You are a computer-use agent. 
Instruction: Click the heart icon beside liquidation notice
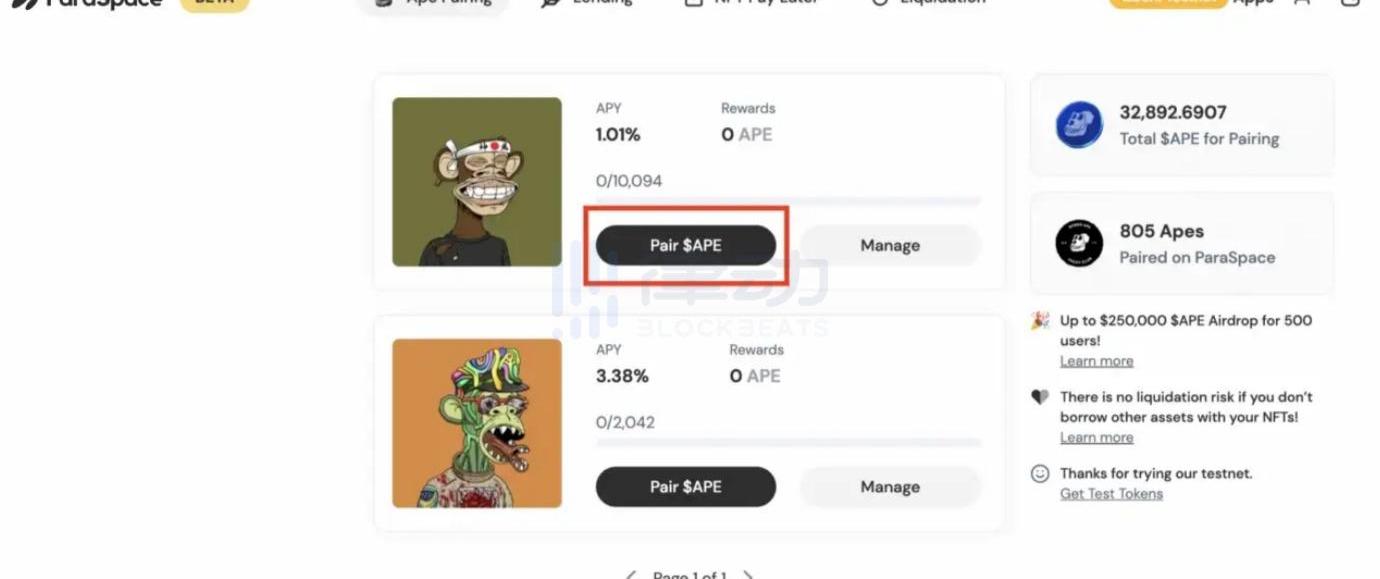pyautogui.click(x=1040, y=397)
